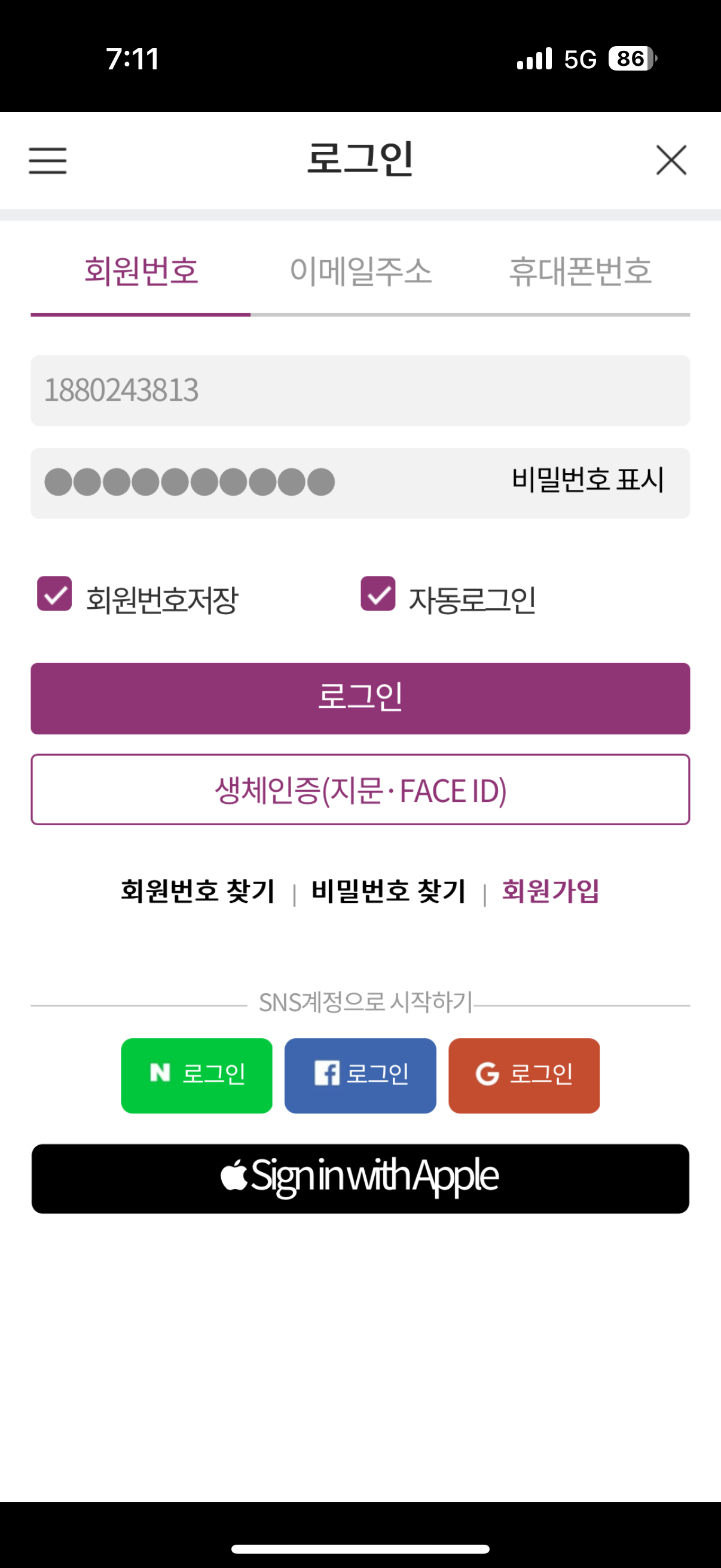This screenshot has width=721, height=1568.
Task: Select the 회원번호 tab
Action: [x=141, y=271]
